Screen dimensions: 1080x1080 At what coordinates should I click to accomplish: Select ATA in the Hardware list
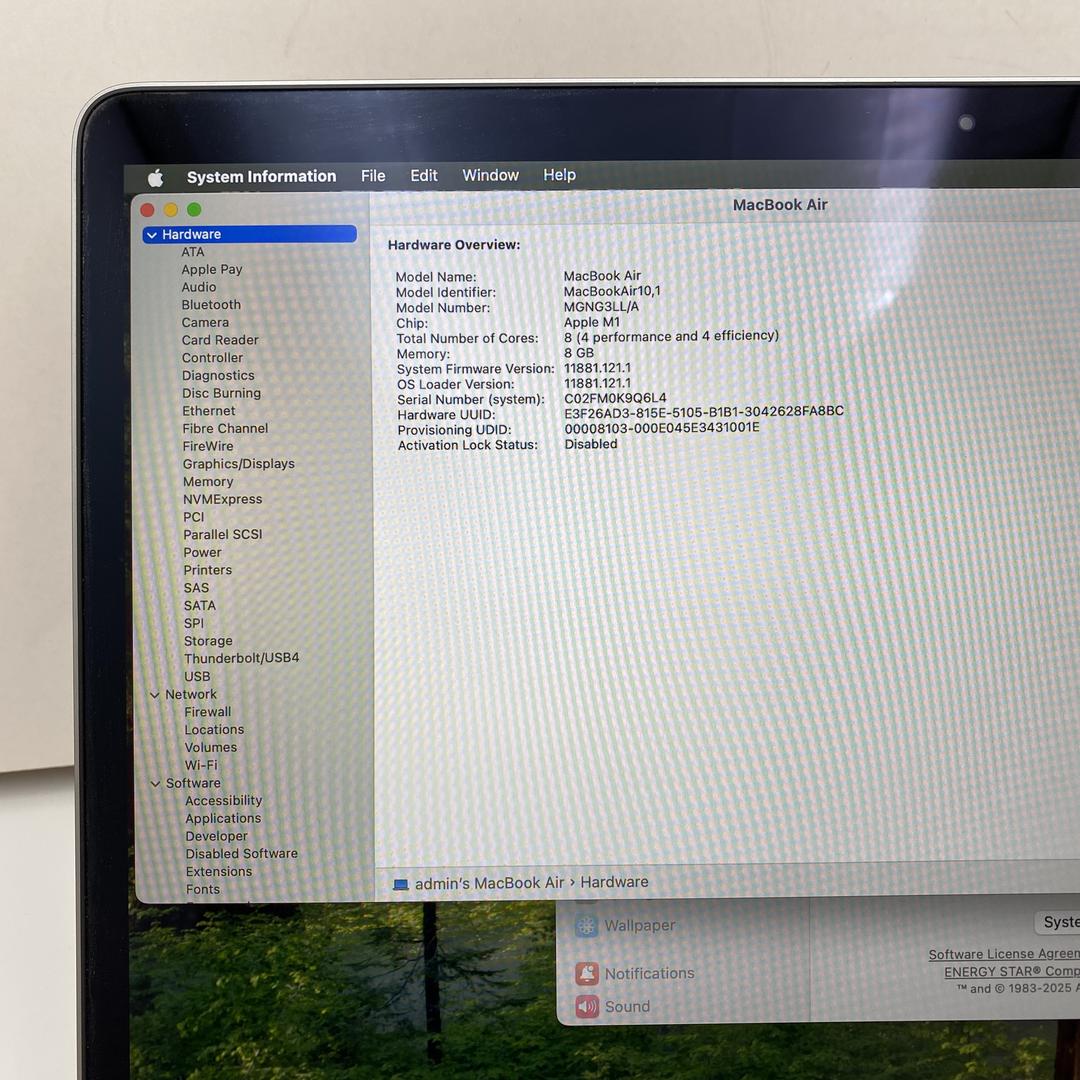click(193, 252)
